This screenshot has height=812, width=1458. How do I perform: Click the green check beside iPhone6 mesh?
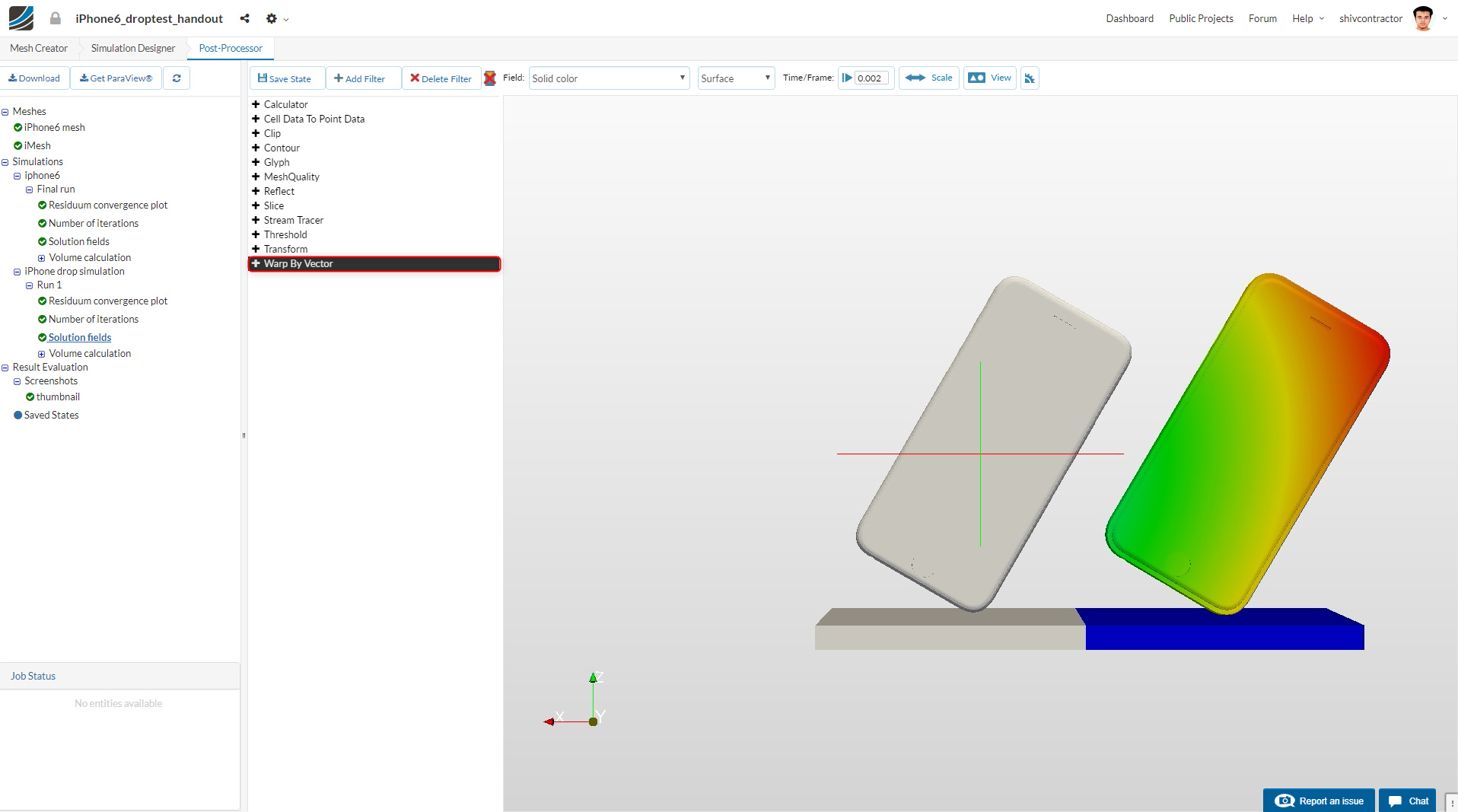(18, 128)
